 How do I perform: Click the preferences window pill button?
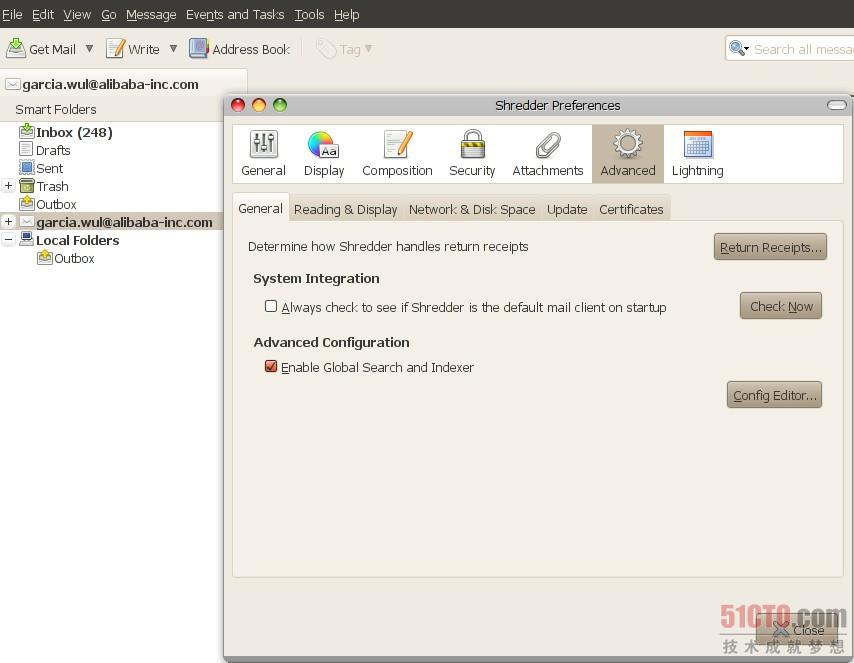click(x=837, y=105)
